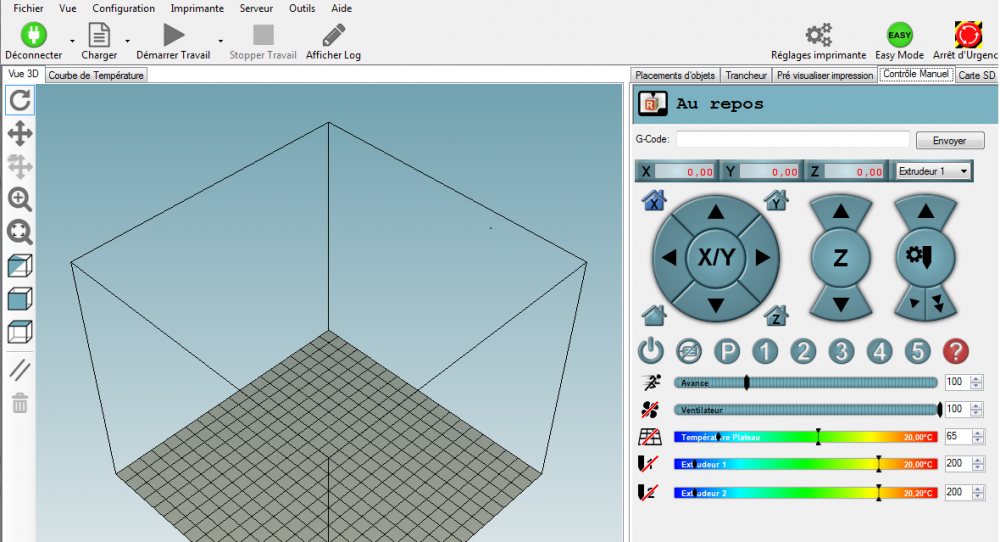Open Extrudeur 1 selection dropdown
The width and height of the screenshot is (1000, 542).
(x=933, y=171)
